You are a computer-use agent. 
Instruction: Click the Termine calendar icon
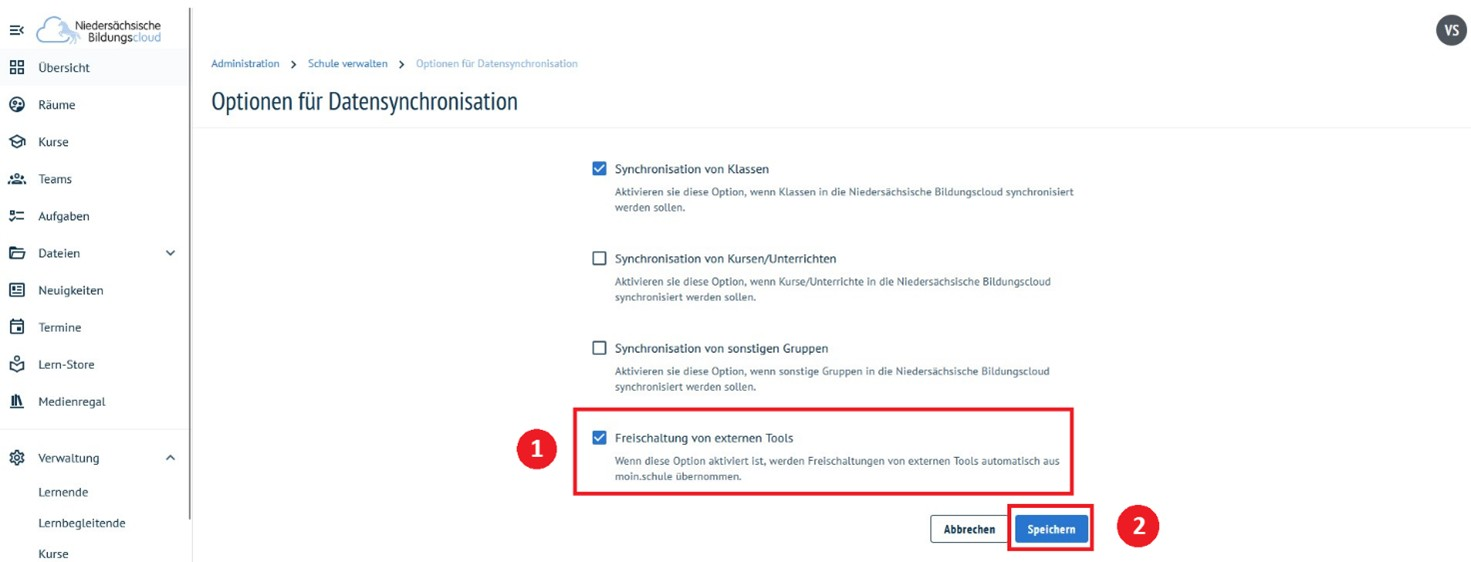coord(17,327)
